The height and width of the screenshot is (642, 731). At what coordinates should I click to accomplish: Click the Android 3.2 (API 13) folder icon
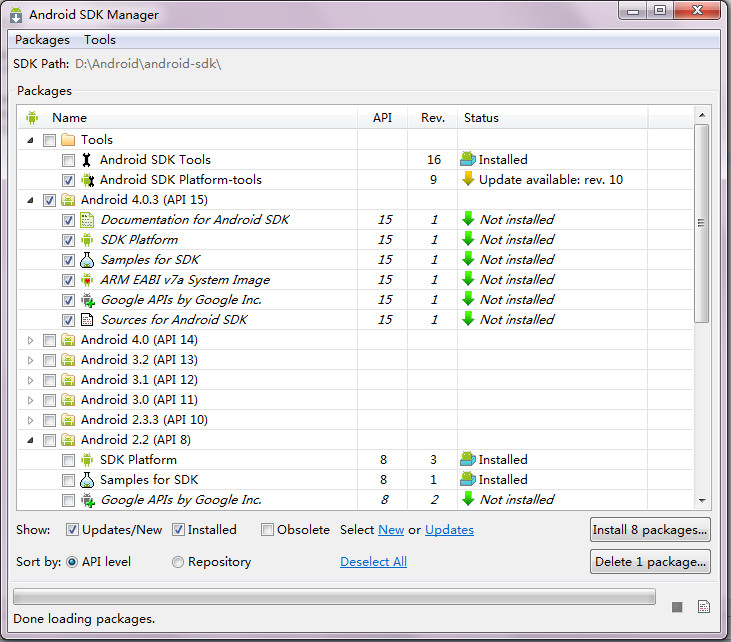pyautogui.click(x=68, y=360)
